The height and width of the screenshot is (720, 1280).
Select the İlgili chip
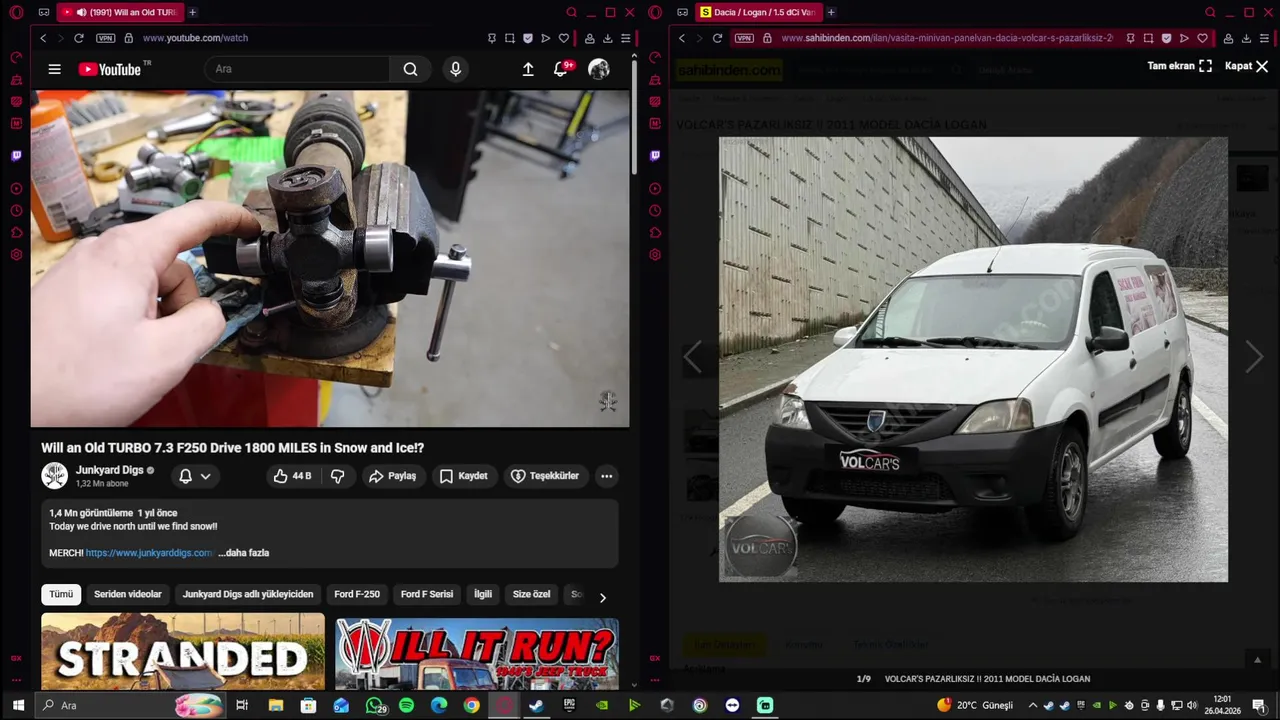(x=483, y=594)
